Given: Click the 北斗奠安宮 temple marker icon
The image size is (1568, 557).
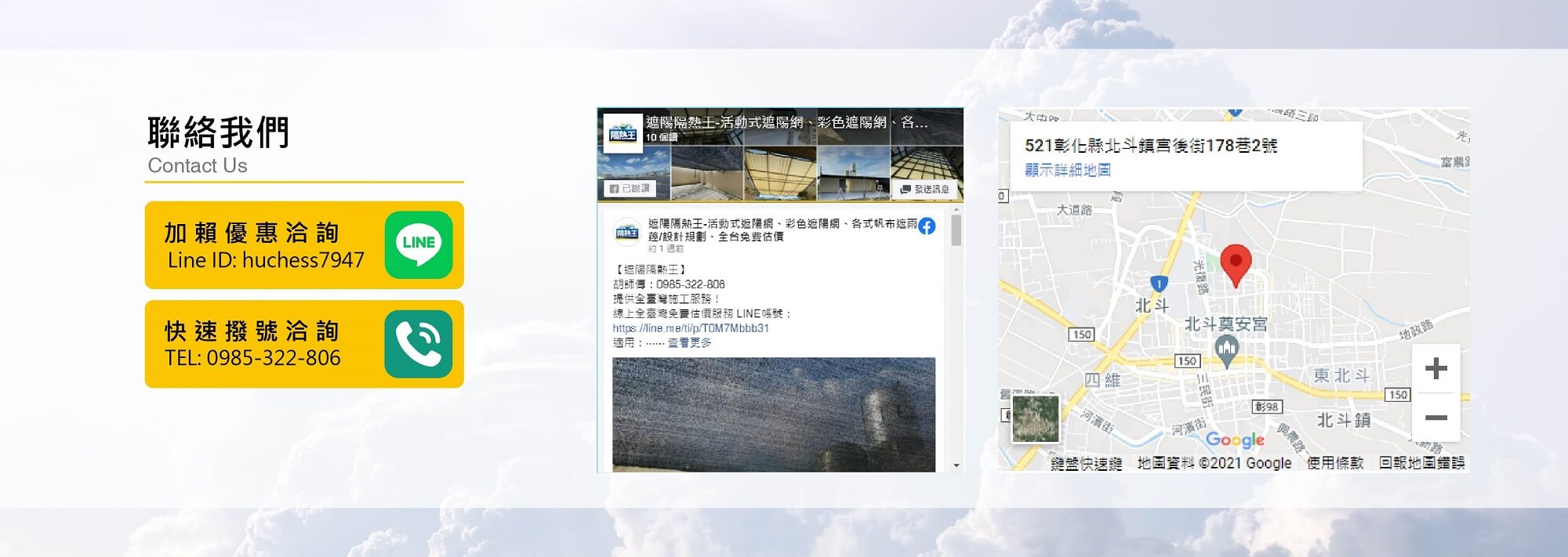Looking at the screenshot, I should click(1226, 350).
